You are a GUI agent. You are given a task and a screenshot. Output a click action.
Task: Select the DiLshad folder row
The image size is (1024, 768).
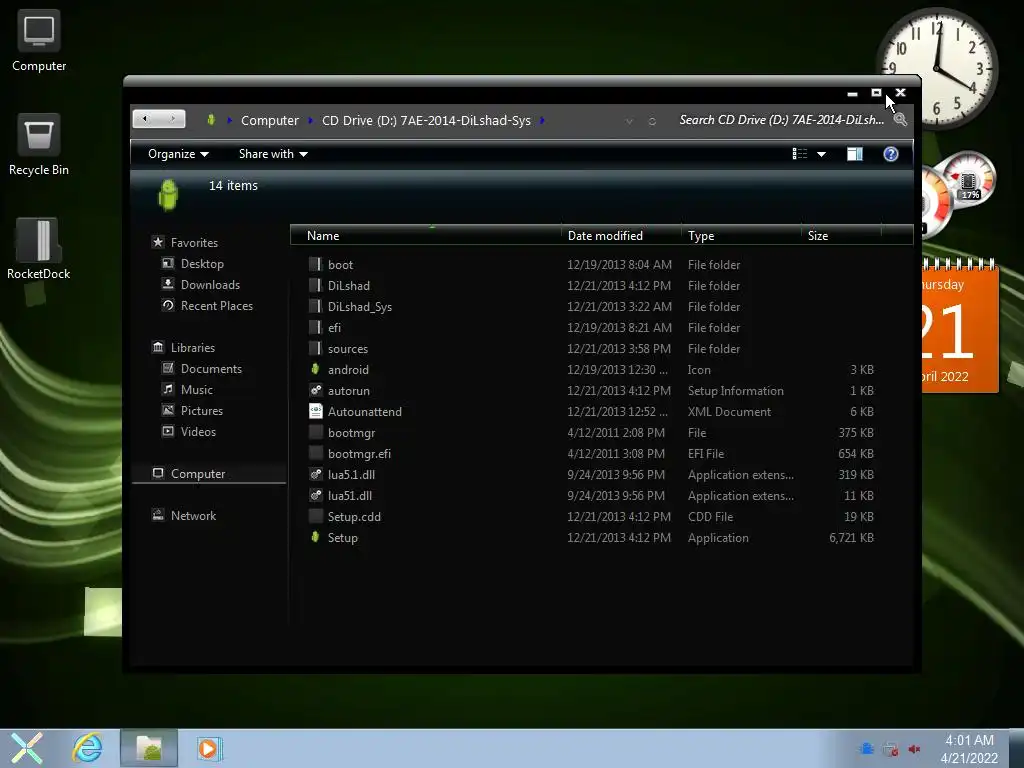[x=591, y=285]
